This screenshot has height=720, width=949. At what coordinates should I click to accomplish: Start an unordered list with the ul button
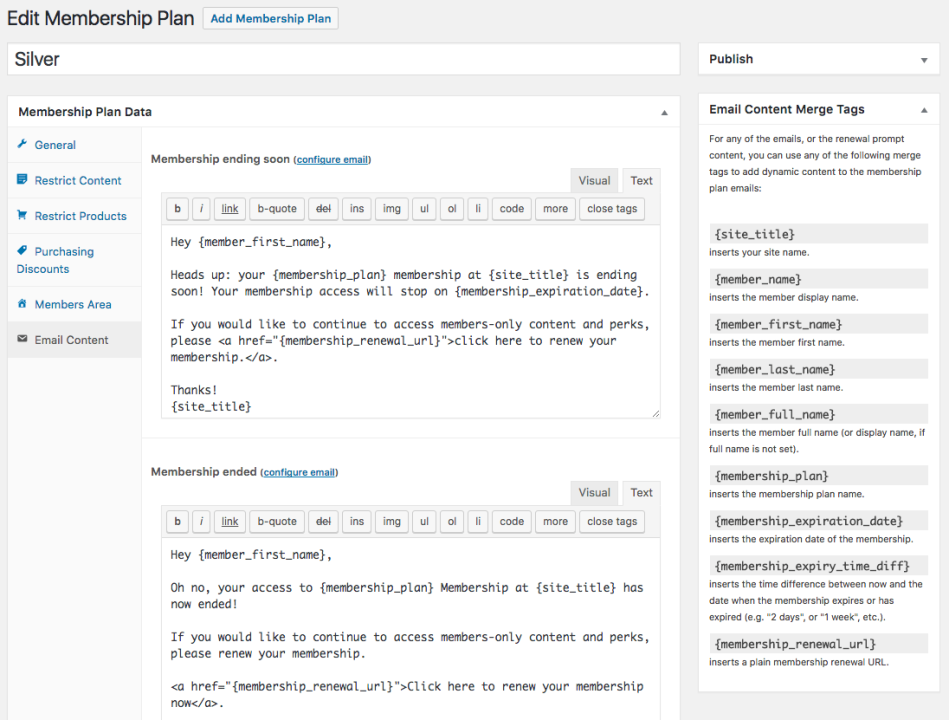pos(424,208)
